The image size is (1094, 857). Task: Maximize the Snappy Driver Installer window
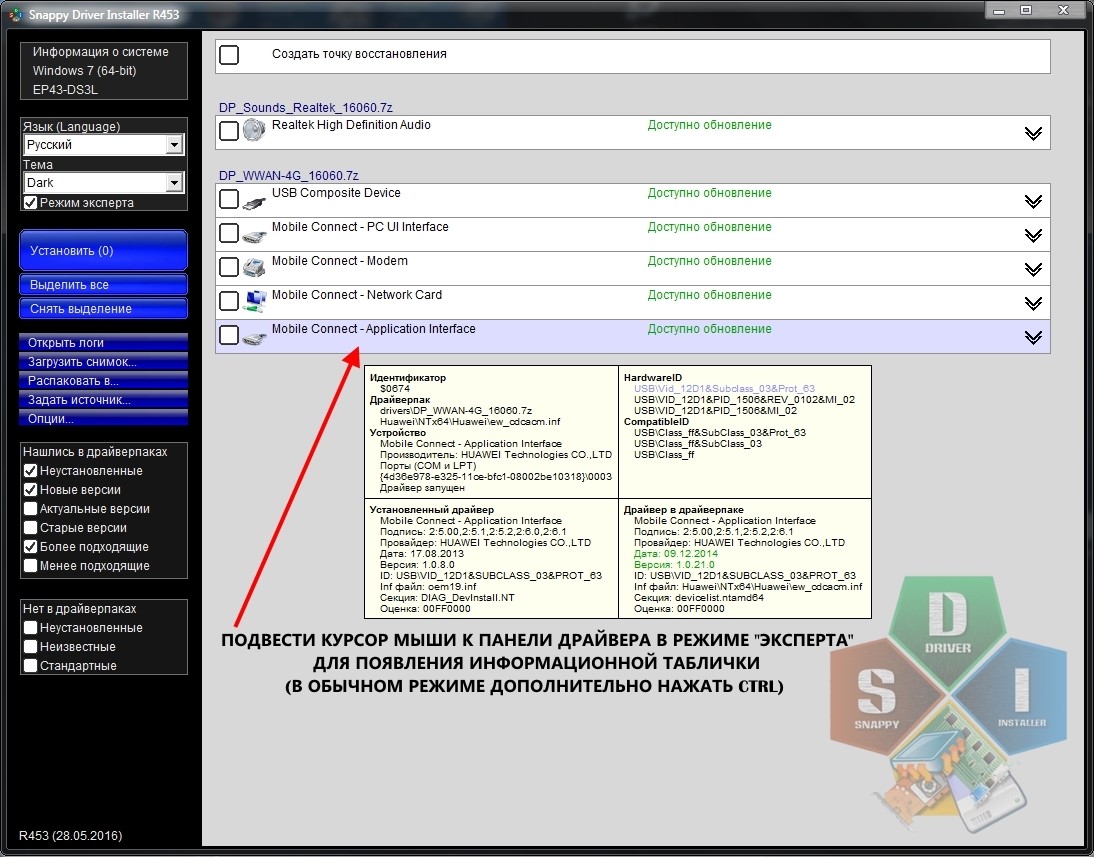pos(1026,10)
